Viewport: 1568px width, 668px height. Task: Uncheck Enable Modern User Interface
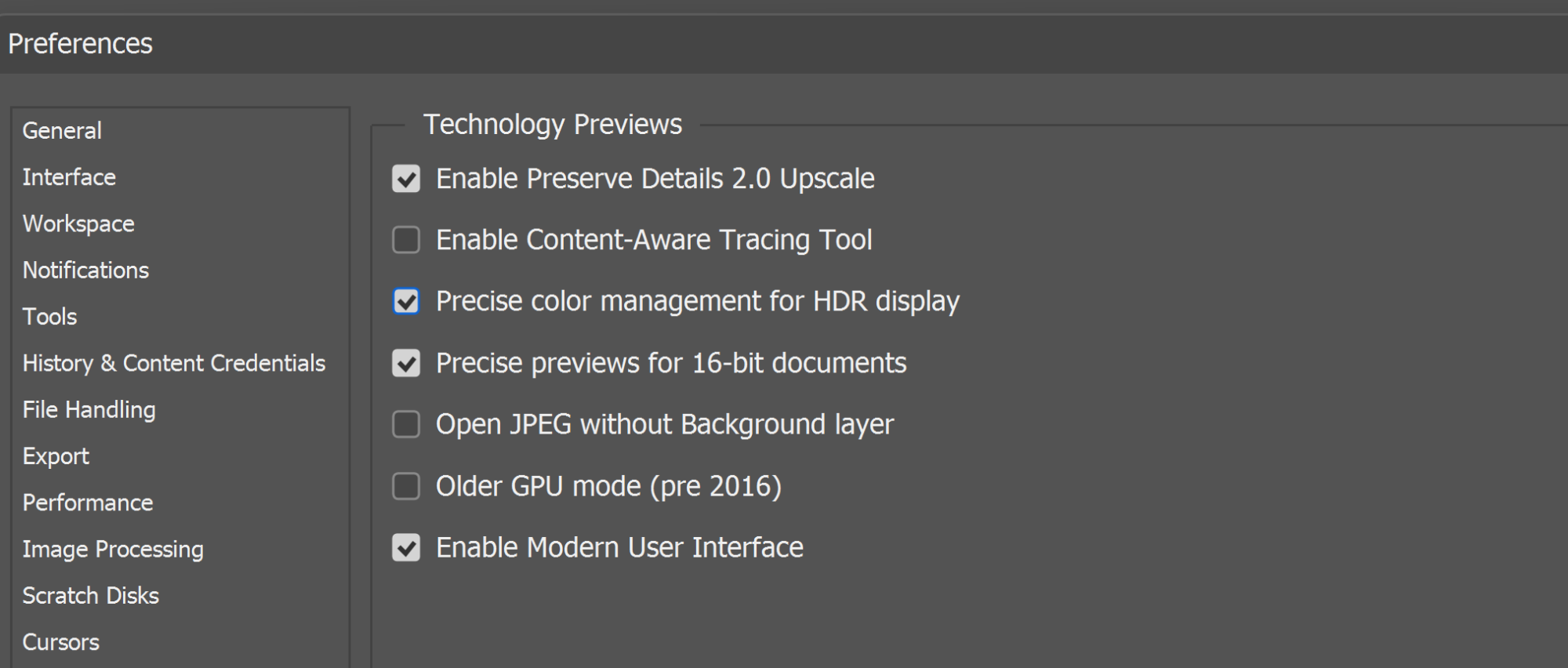(x=406, y=547)
